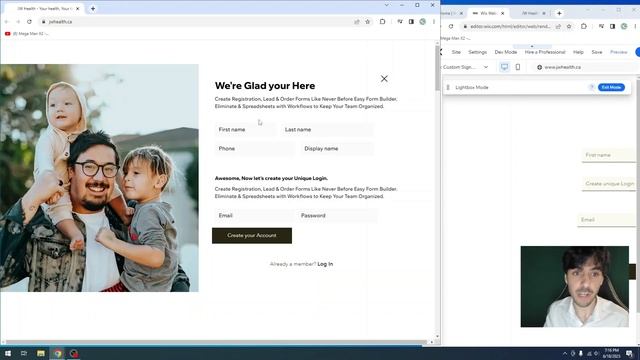Click the webcam video overlay thumbnail
This screenshot has width=640, height=360.
(574, 287)
